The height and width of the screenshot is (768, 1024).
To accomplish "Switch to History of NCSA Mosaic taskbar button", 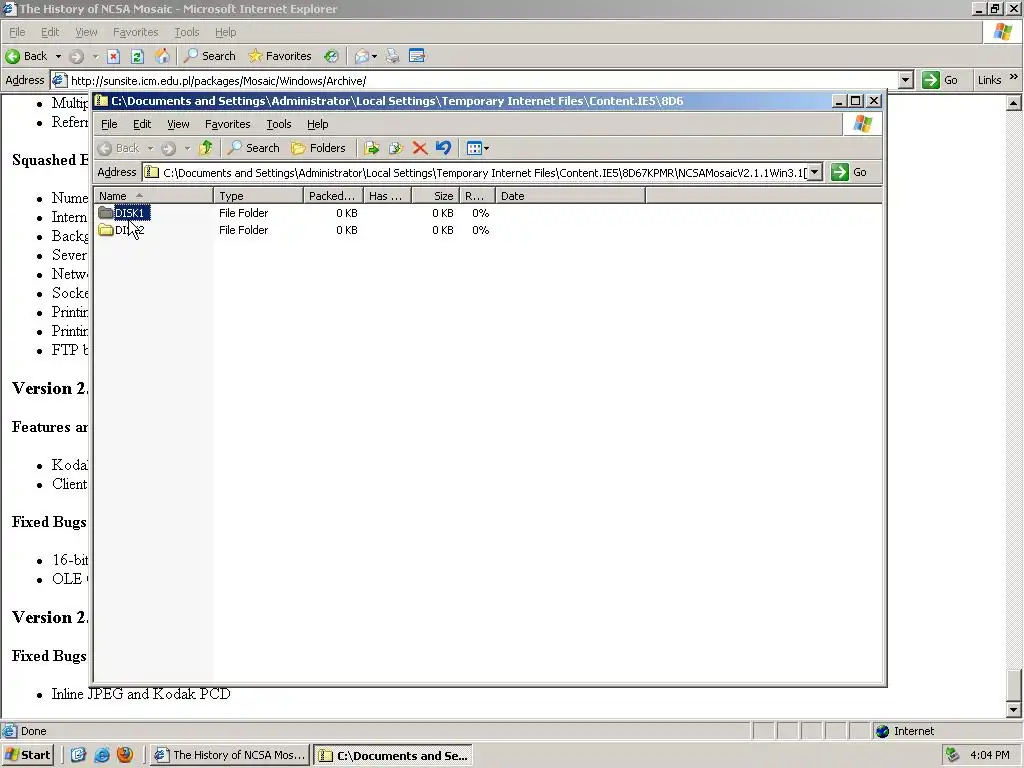I will click(x=229, y=755).
